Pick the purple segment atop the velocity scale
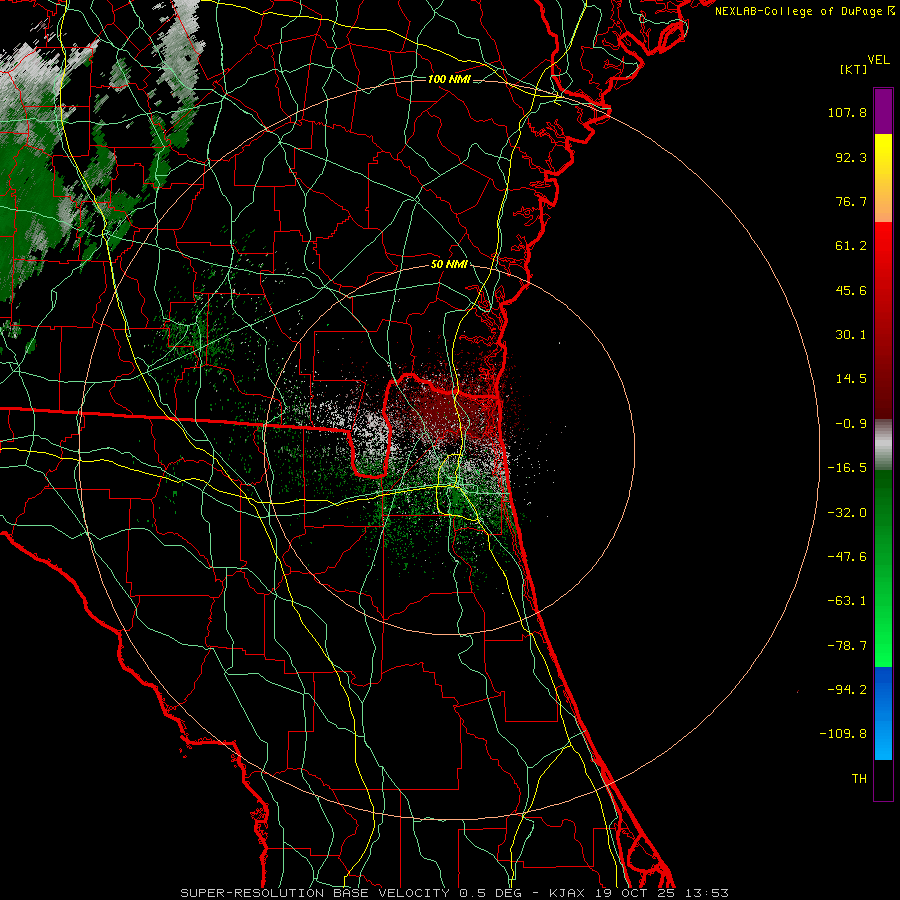The width and height of the screenshot is (900, 900). tap(883, 111)
